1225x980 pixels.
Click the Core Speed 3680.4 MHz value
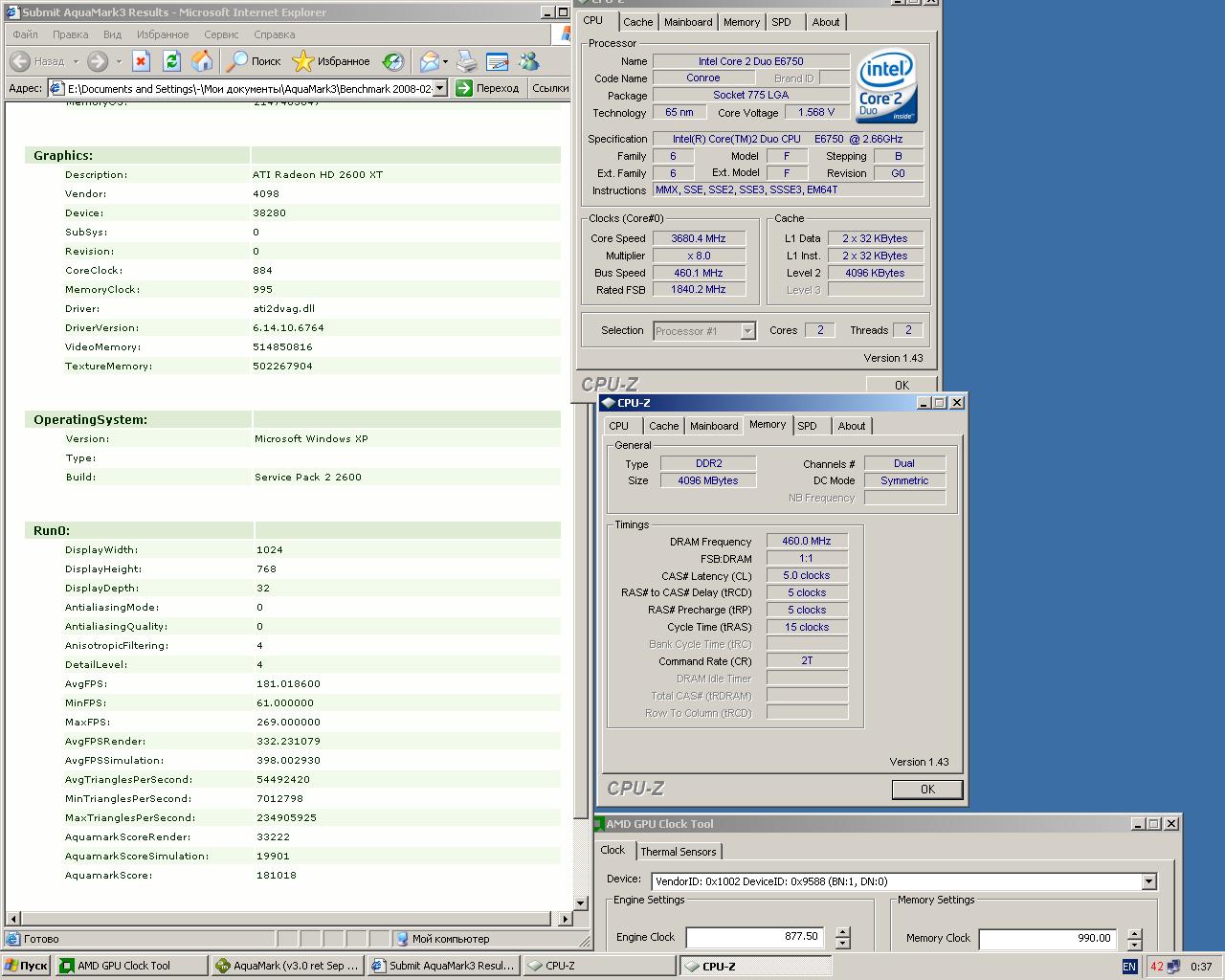(x=699, y=238)
